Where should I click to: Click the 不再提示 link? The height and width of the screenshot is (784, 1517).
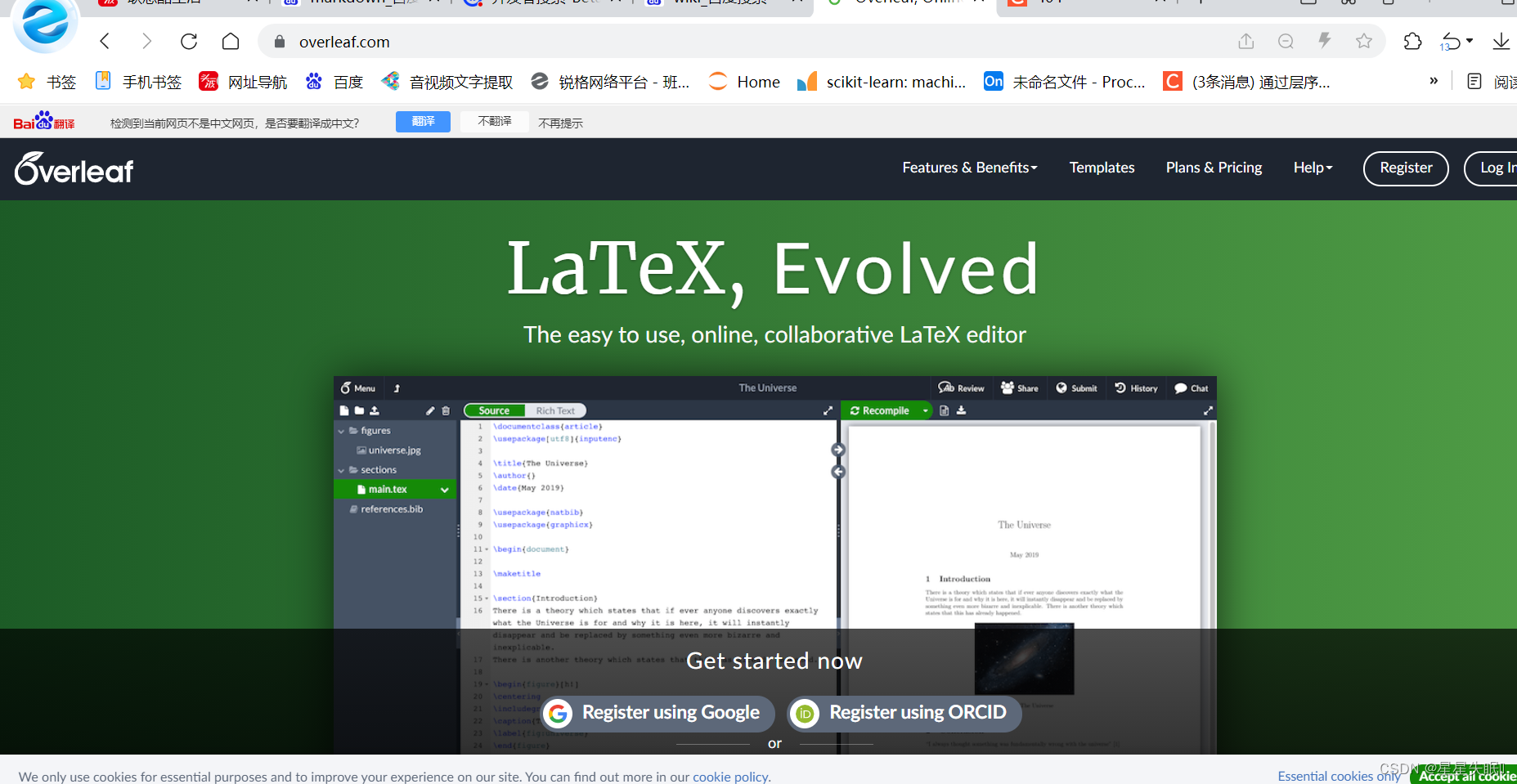click(x=560, y=123)
